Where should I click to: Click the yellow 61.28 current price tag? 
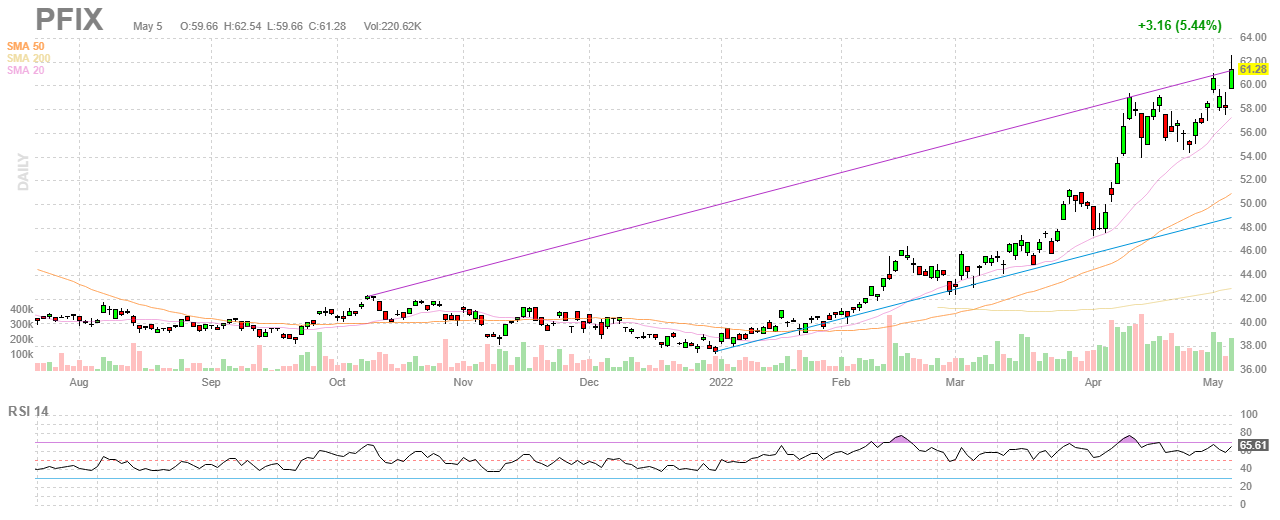click(x=1253, y=69)
